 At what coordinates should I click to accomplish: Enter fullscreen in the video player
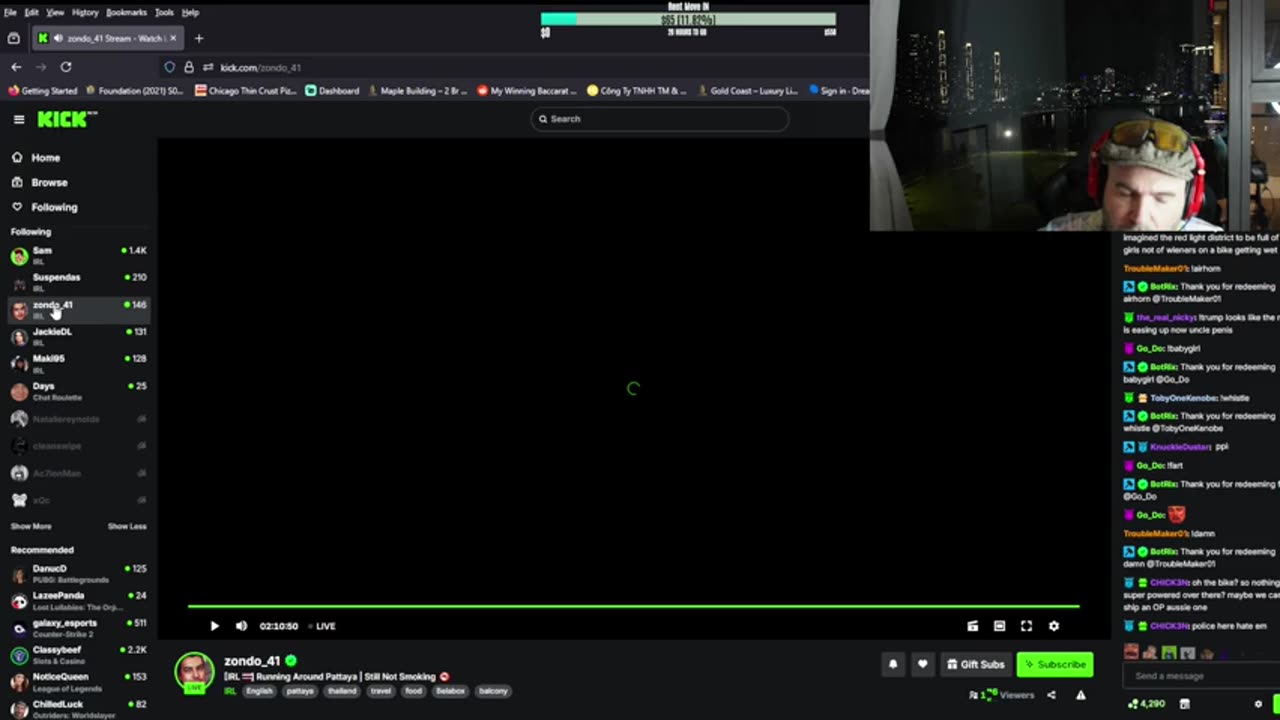pos(1026,626)
